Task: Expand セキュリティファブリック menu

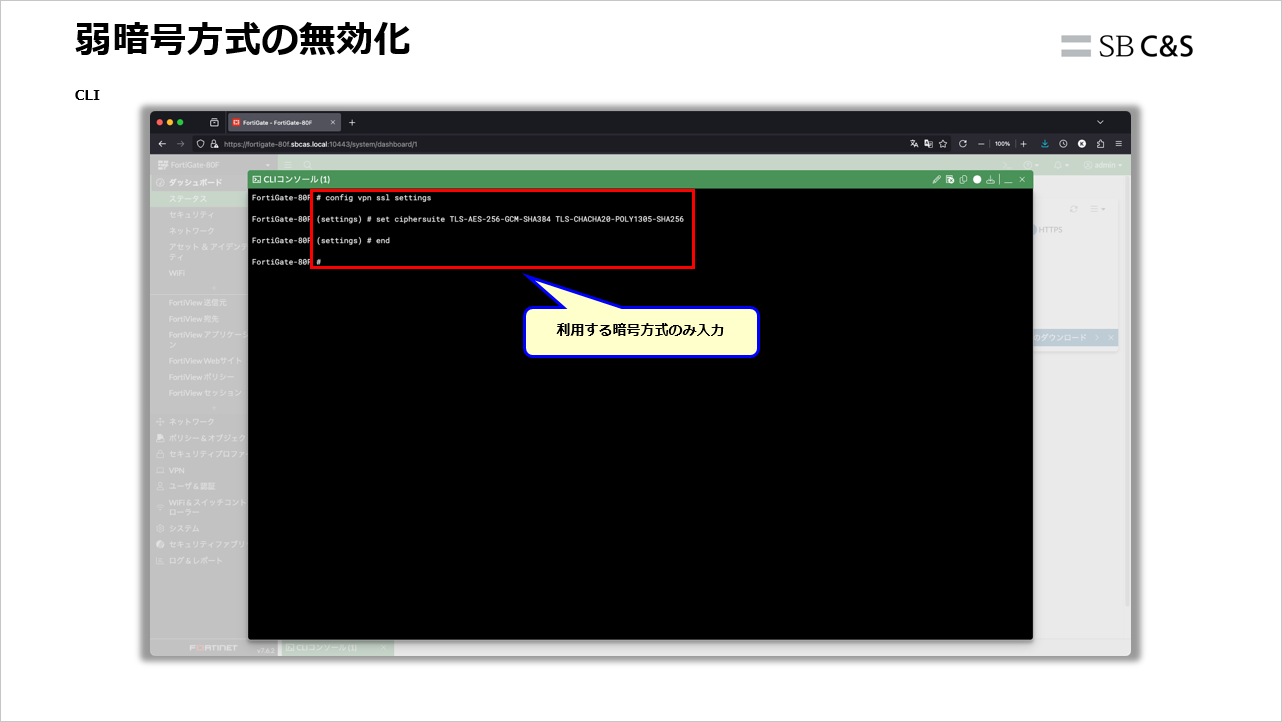Action: pyautogui.click(x=199, y=544)
